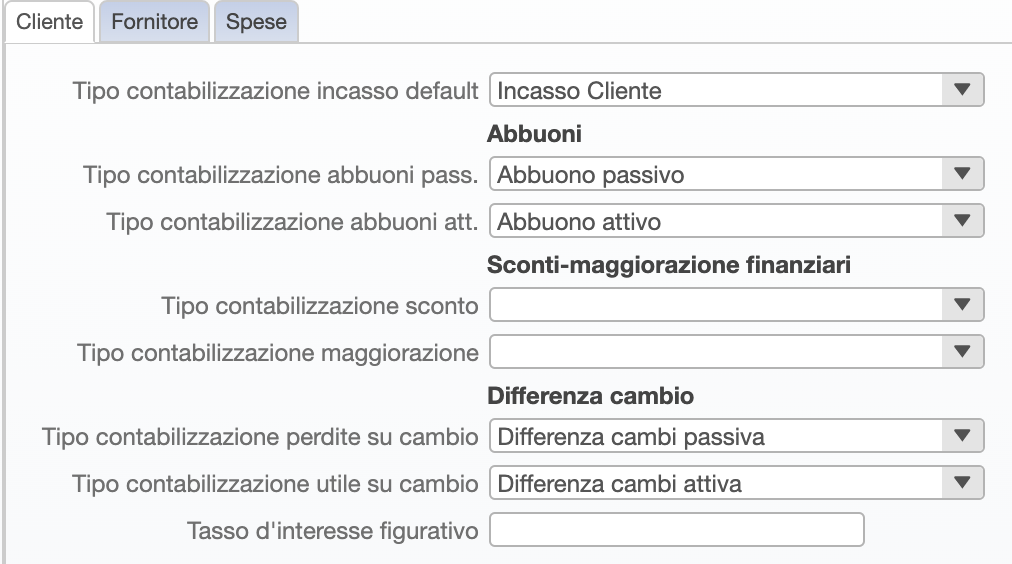Switch to the Fornitore tab

(154, 22)
